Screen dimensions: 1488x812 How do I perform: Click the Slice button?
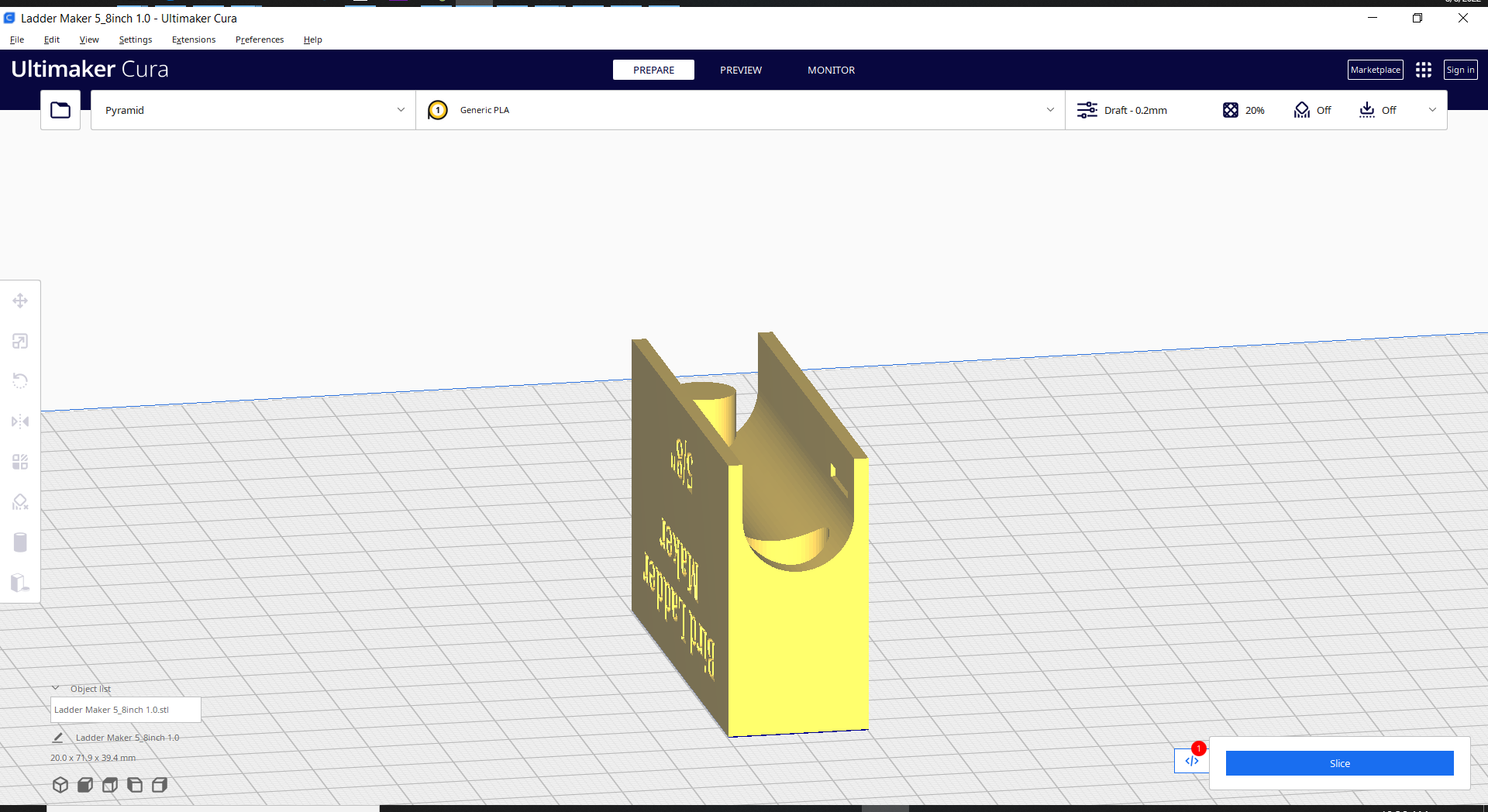tap(1339, 763)
